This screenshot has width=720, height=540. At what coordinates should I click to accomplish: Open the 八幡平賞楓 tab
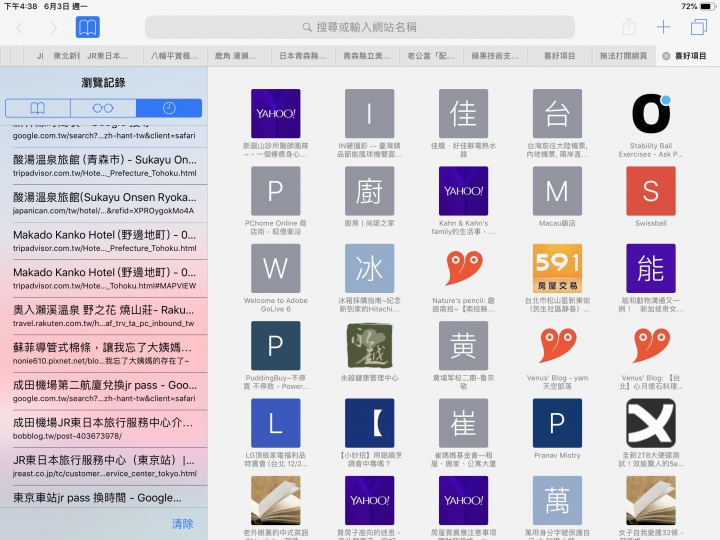[x=175, y=56]
